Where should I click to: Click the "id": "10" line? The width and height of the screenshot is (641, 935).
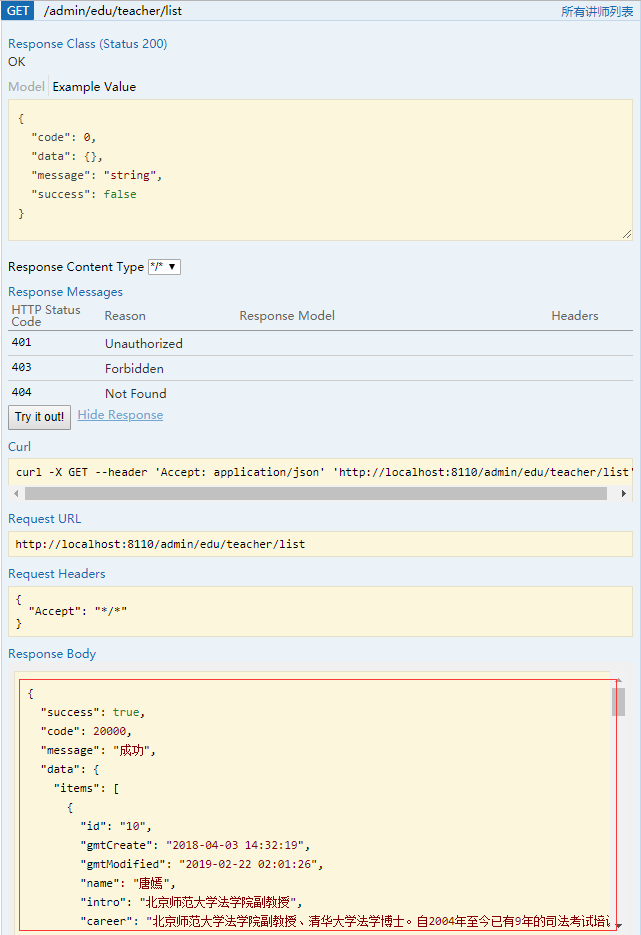coord(116,826)
